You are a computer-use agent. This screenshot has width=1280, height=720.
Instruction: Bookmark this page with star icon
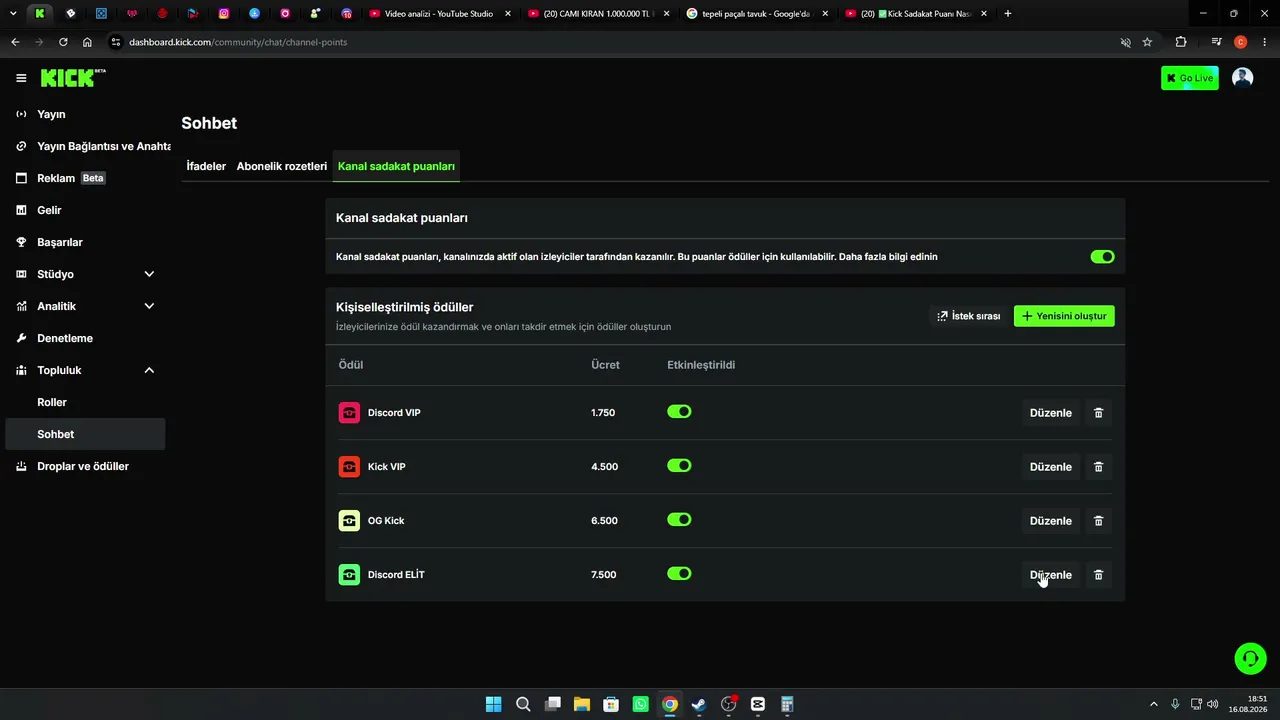pos(1147,42)
